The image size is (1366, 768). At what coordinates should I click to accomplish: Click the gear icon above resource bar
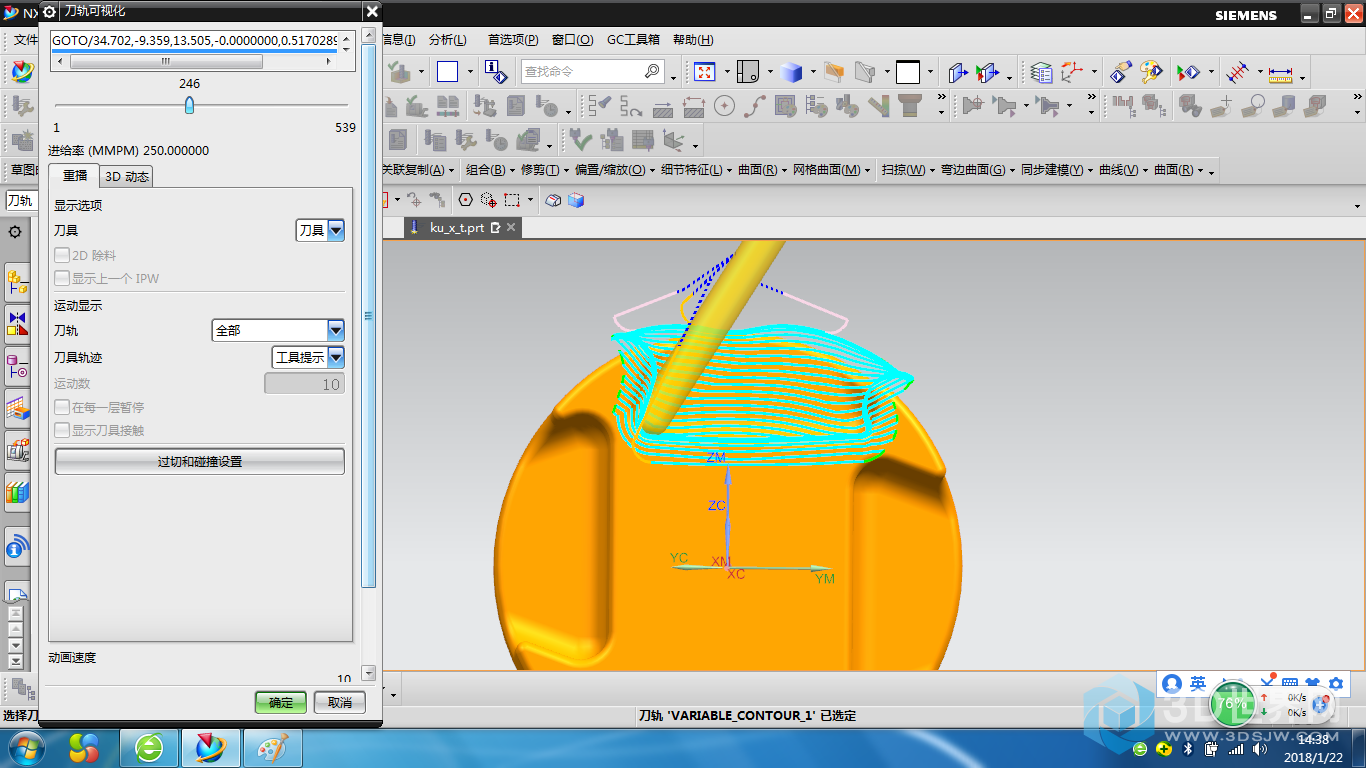tap(15, 232)
